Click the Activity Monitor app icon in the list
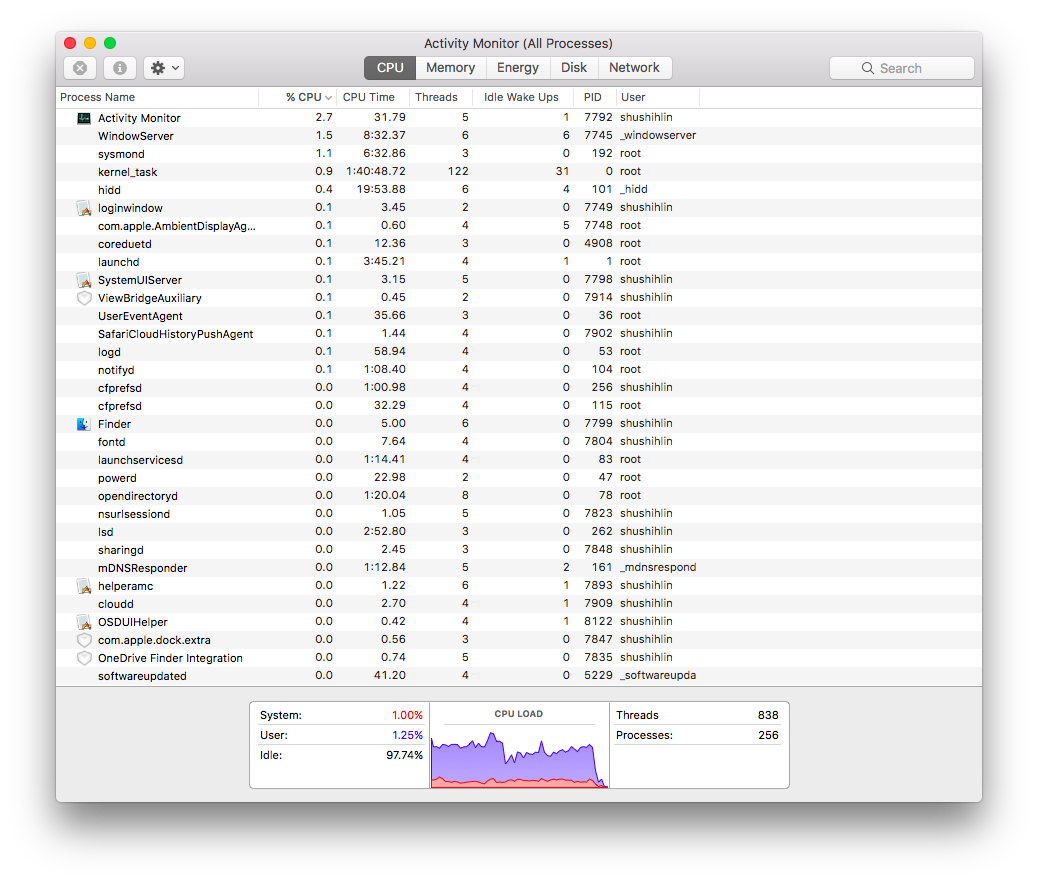The height and width of the screenshot is (882, 1038). click(84, 118)
